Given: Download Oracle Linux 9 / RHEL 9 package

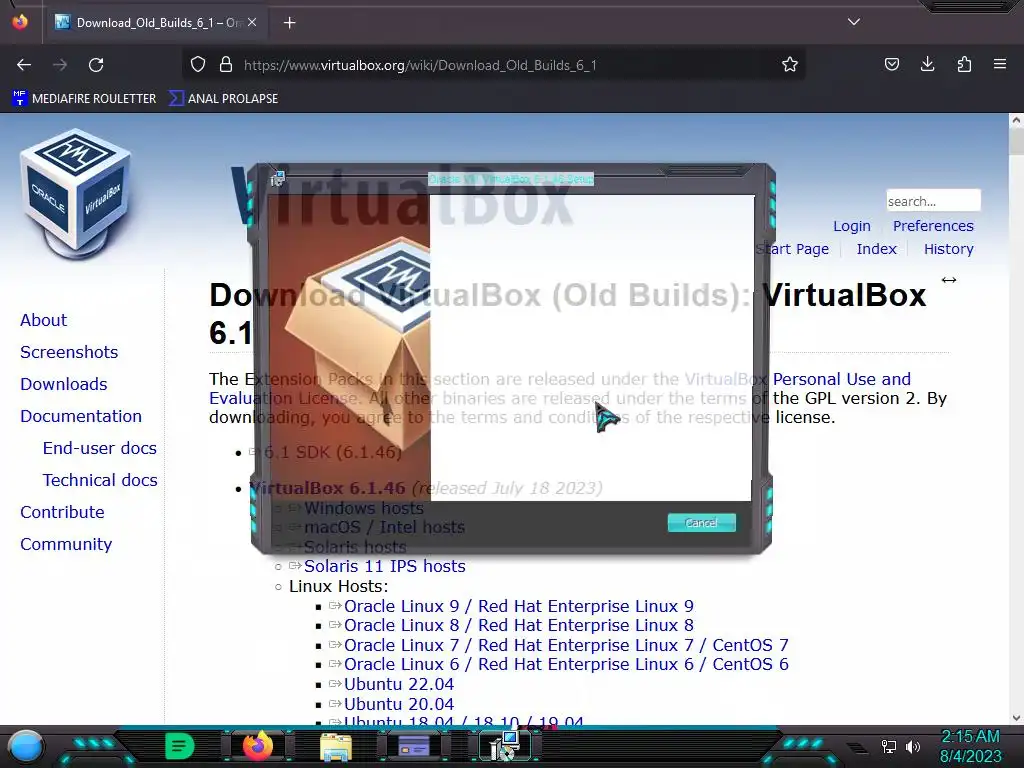Looking at the screenshot, I should (x=519, y=606).
